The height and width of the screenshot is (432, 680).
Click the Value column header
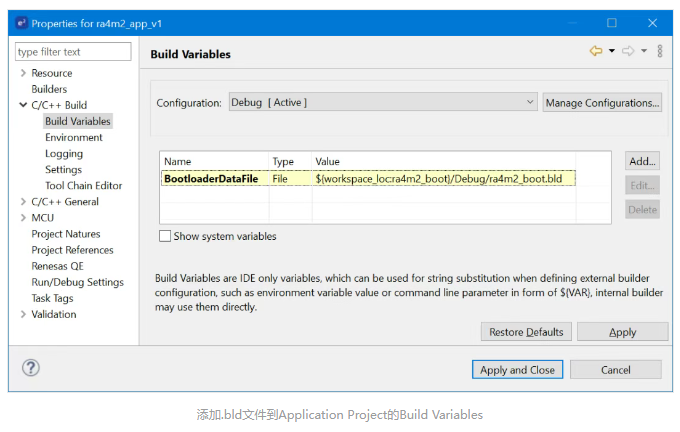pos(444,161)
